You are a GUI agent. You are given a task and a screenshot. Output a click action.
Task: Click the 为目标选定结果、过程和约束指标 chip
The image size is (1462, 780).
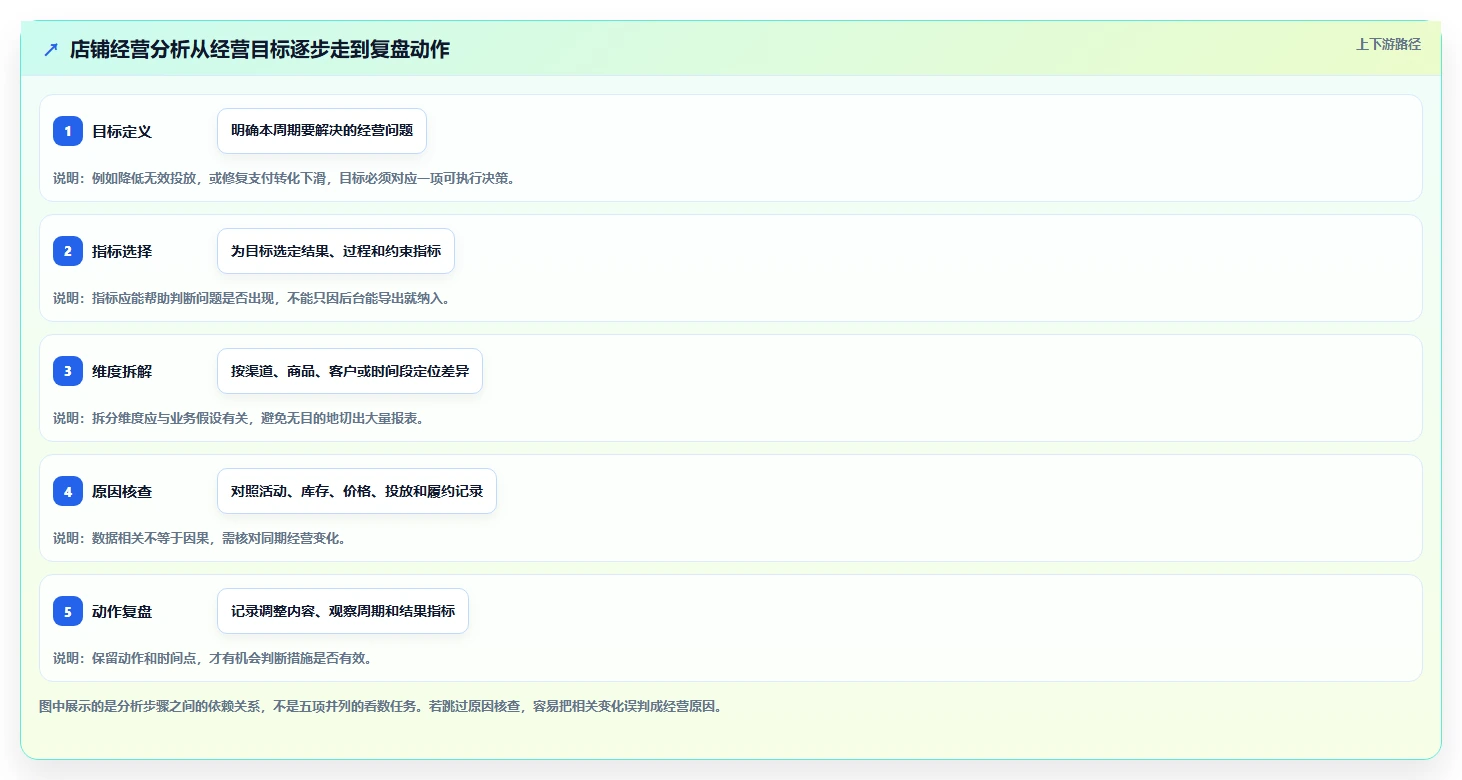[336, 251]
